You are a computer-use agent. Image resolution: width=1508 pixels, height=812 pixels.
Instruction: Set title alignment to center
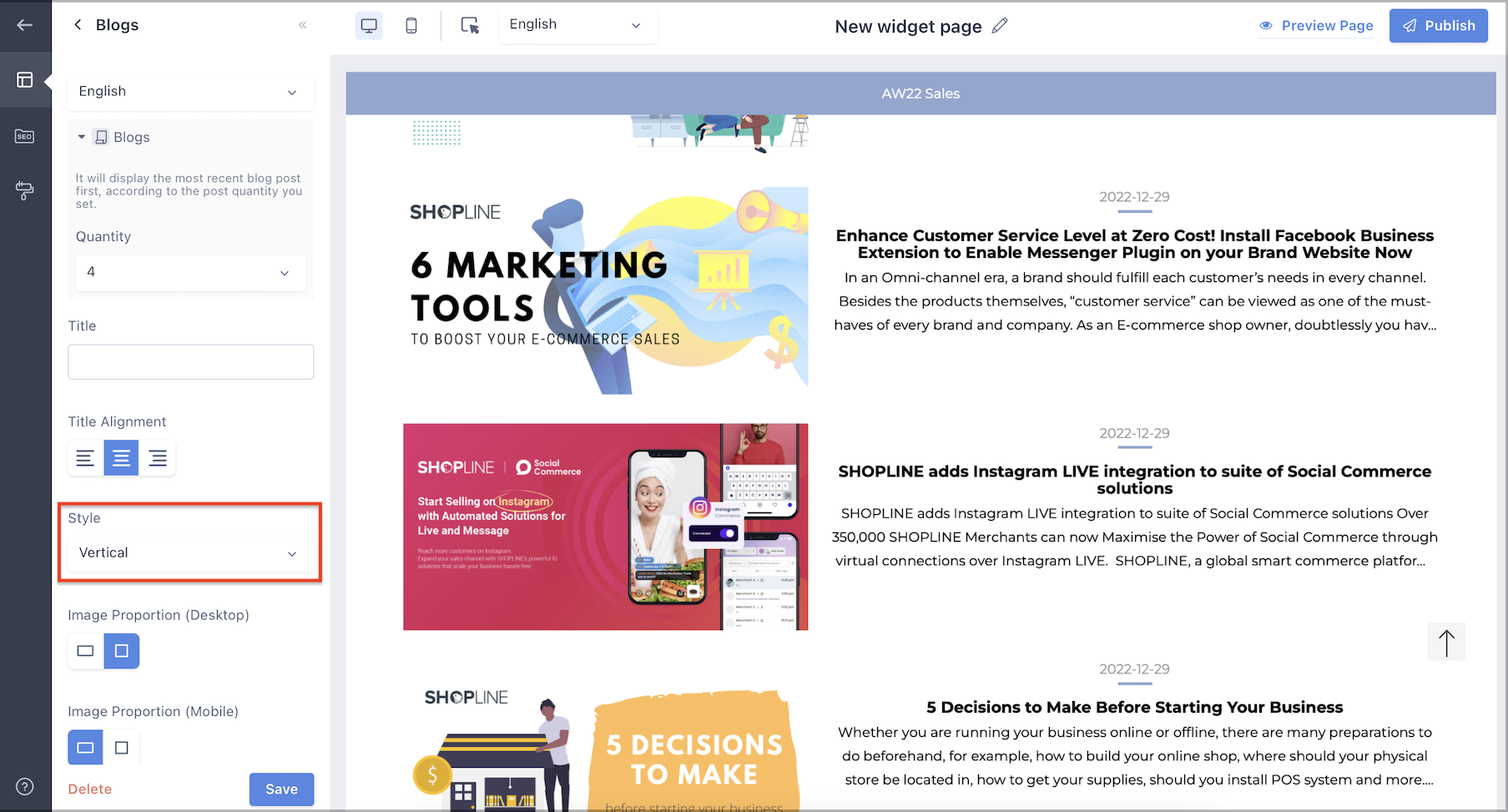pyautogui.click(x=121, y=457)
